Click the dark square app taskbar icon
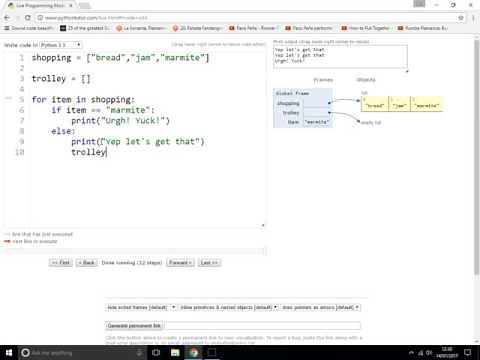 pos(212,353)
